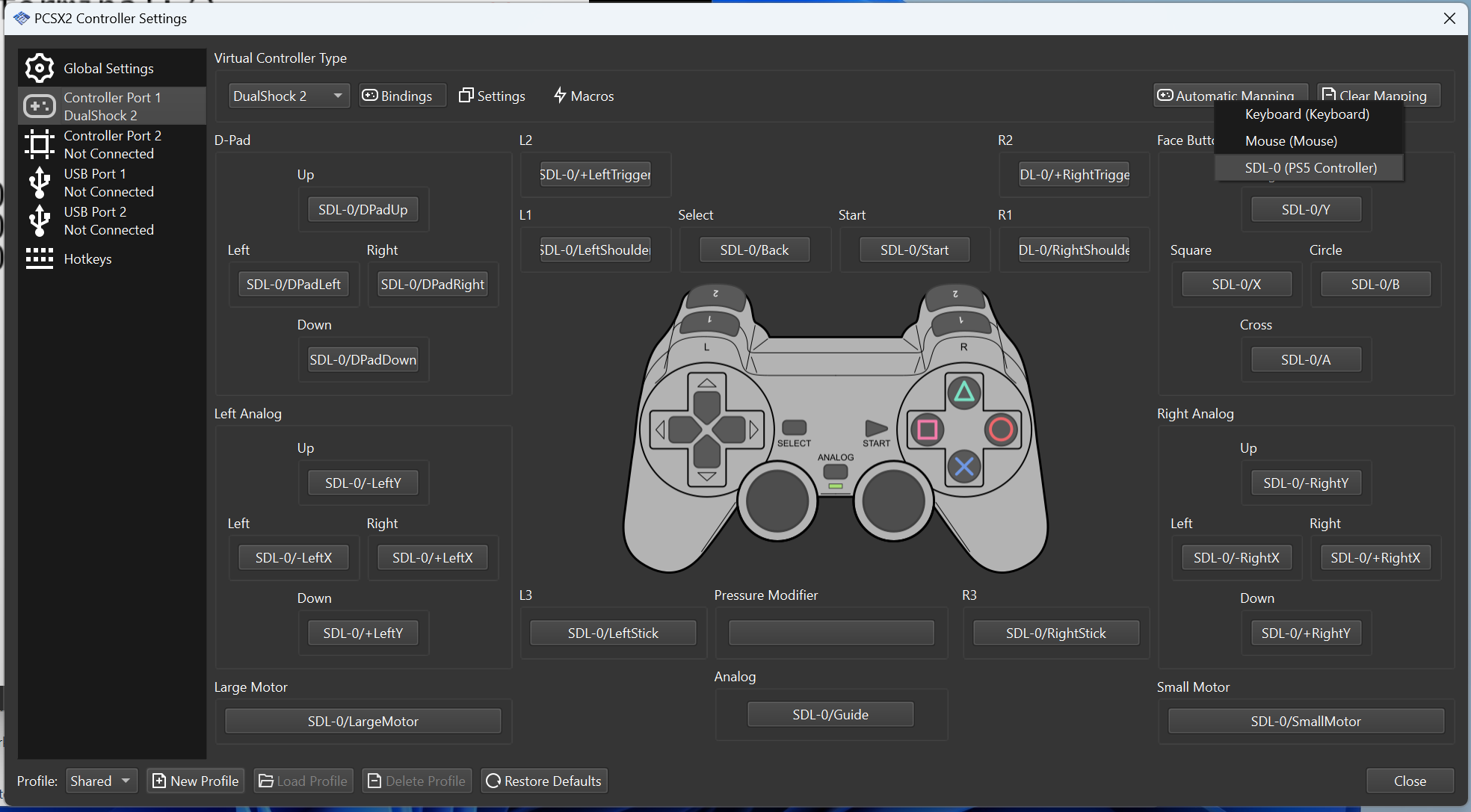Create a New Profile

coord(194,780)
